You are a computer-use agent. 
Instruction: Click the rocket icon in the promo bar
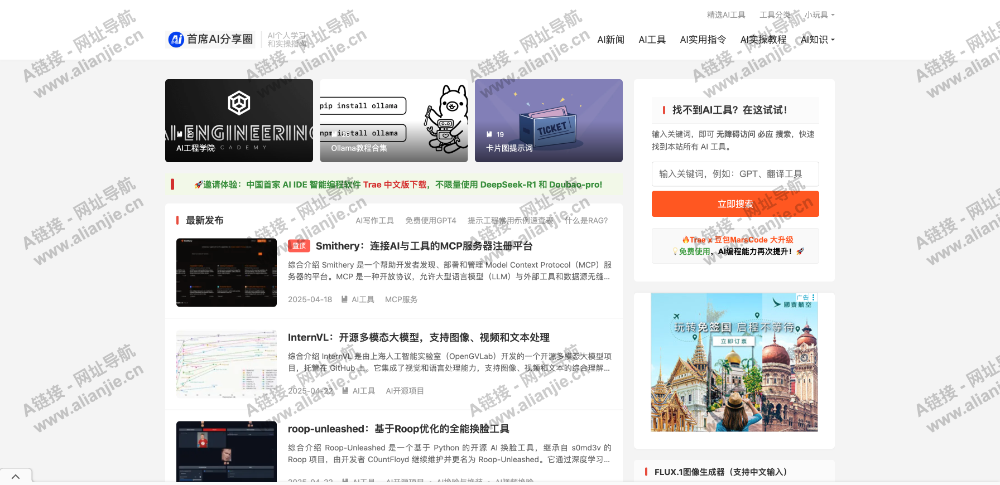point(198,184)
